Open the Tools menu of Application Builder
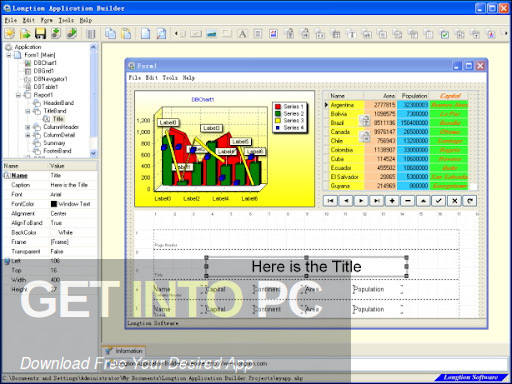This screenshot has height=384, width=512. point(66,20)
